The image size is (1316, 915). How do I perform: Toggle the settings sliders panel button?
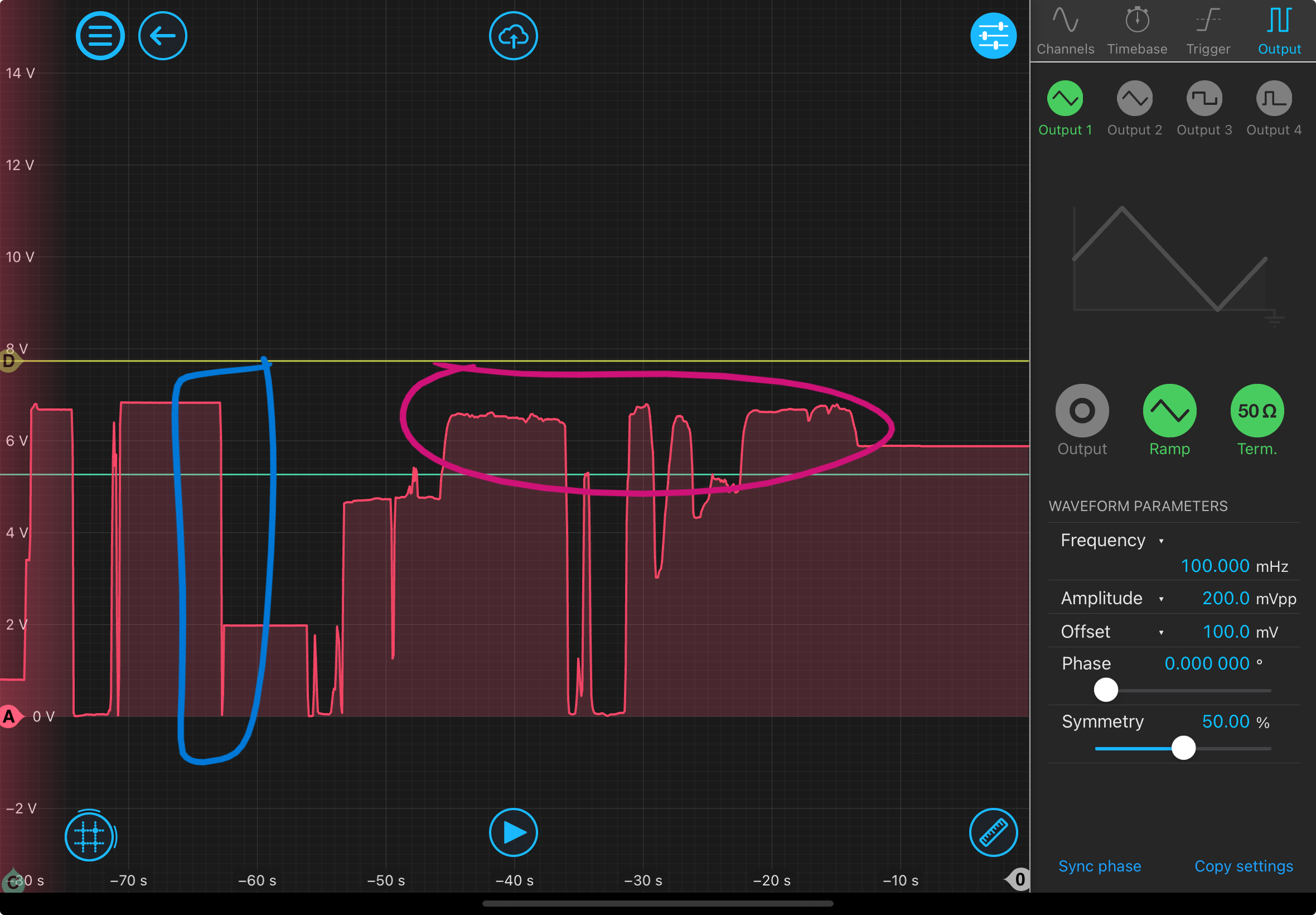[x=994, y=36]
